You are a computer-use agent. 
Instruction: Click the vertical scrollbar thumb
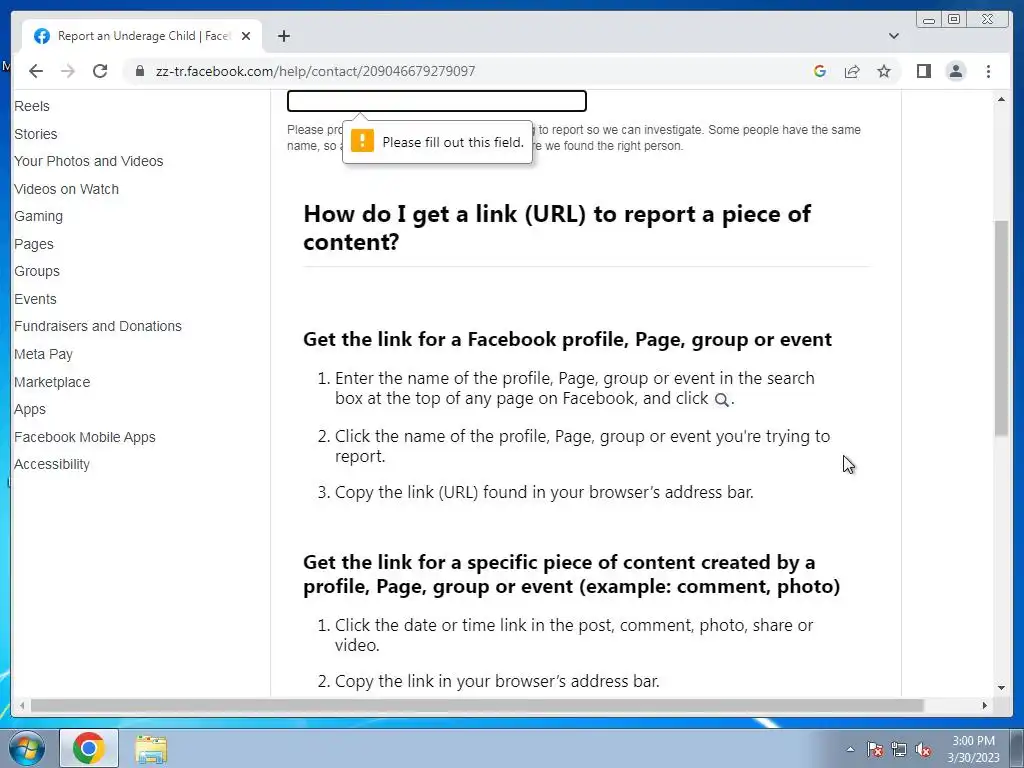(1001, 328)
